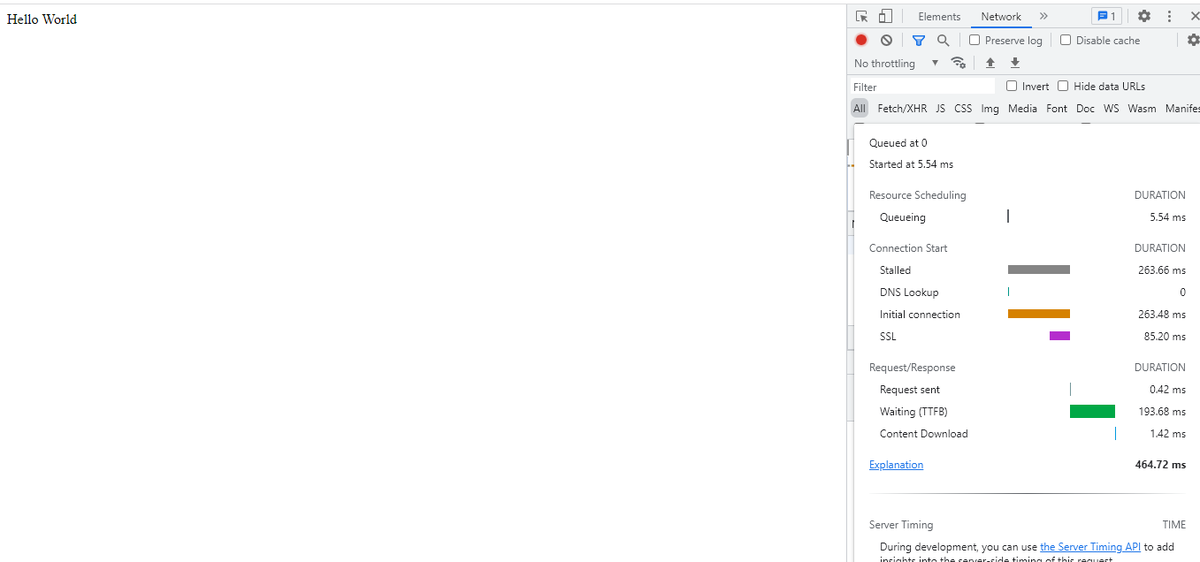This screenshot has height=562, width=1200.
Task: Focus the Filter text field
Action: (x=922, y=87)
